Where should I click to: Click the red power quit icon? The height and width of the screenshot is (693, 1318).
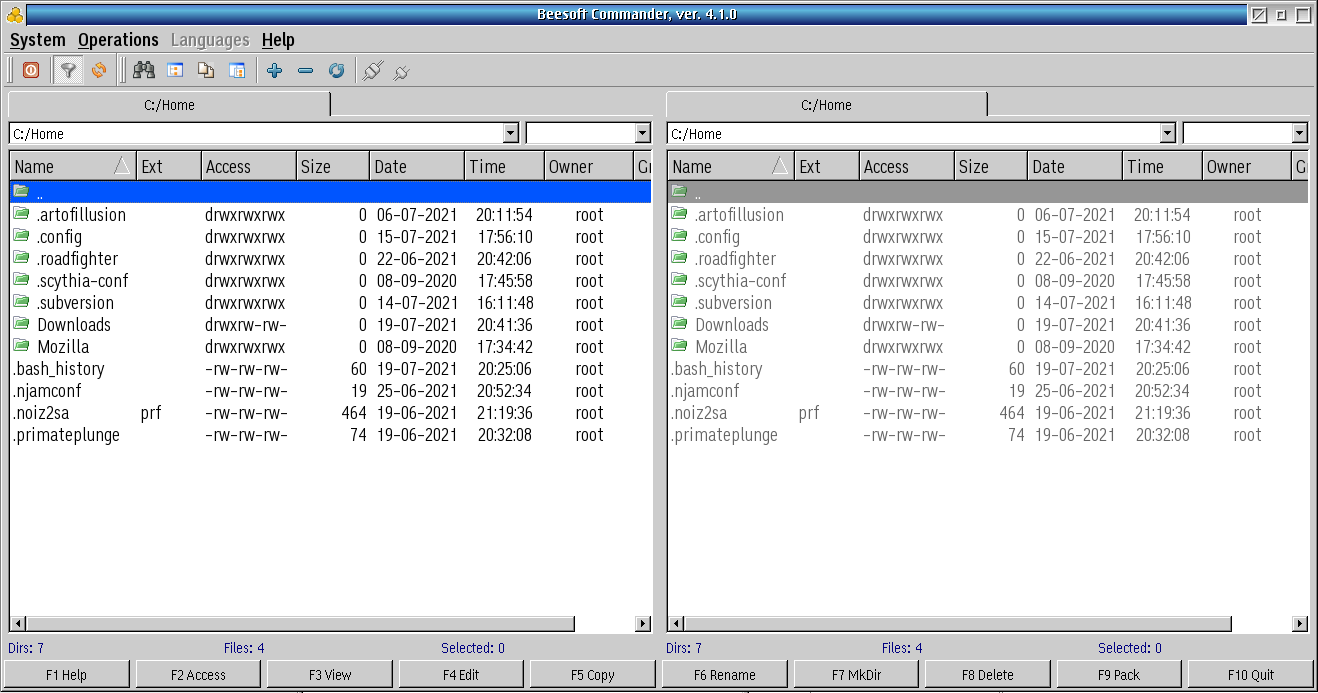(31, 70)
